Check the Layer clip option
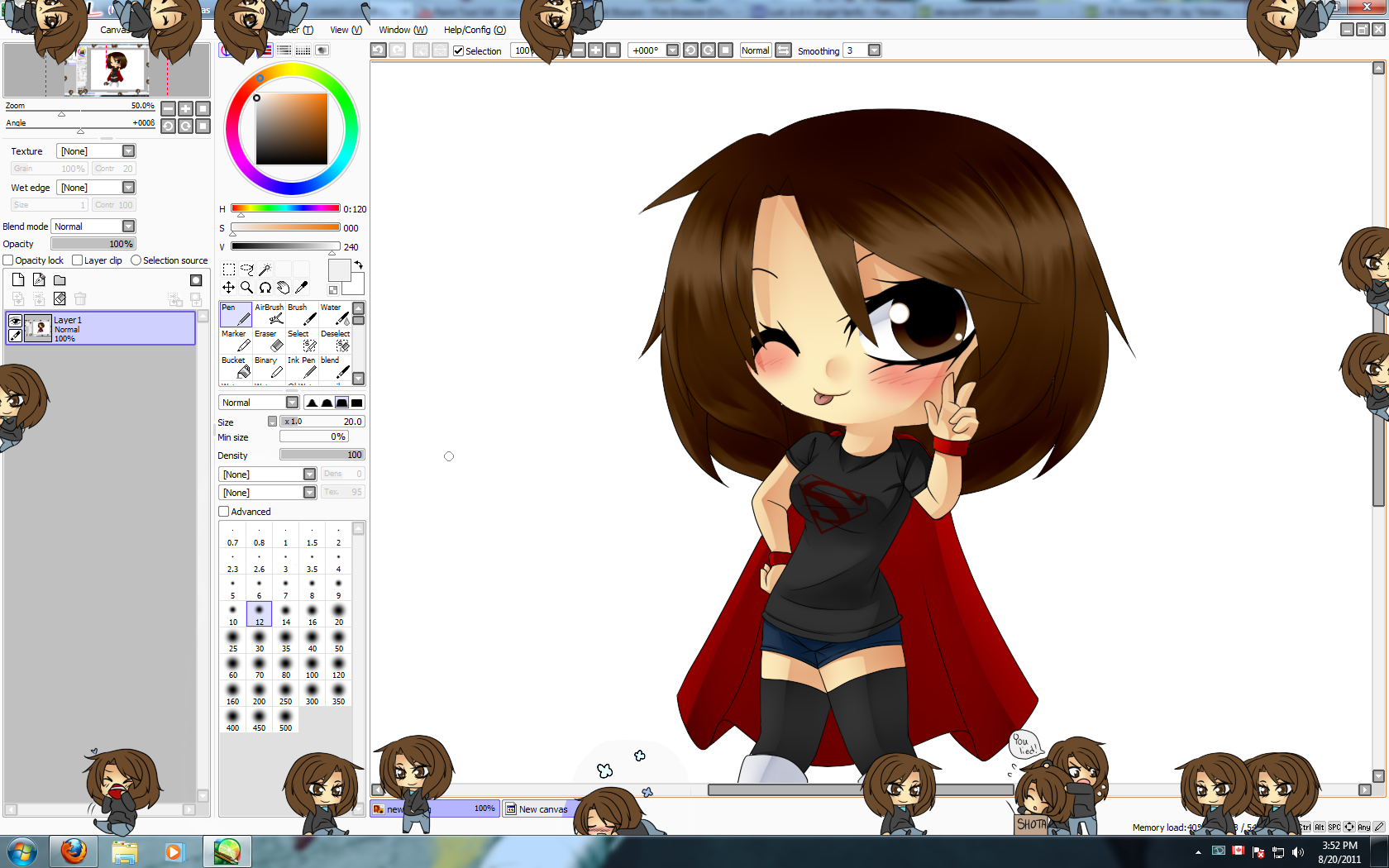This screenshot has width=1389, height=868. tap(76, 260)
